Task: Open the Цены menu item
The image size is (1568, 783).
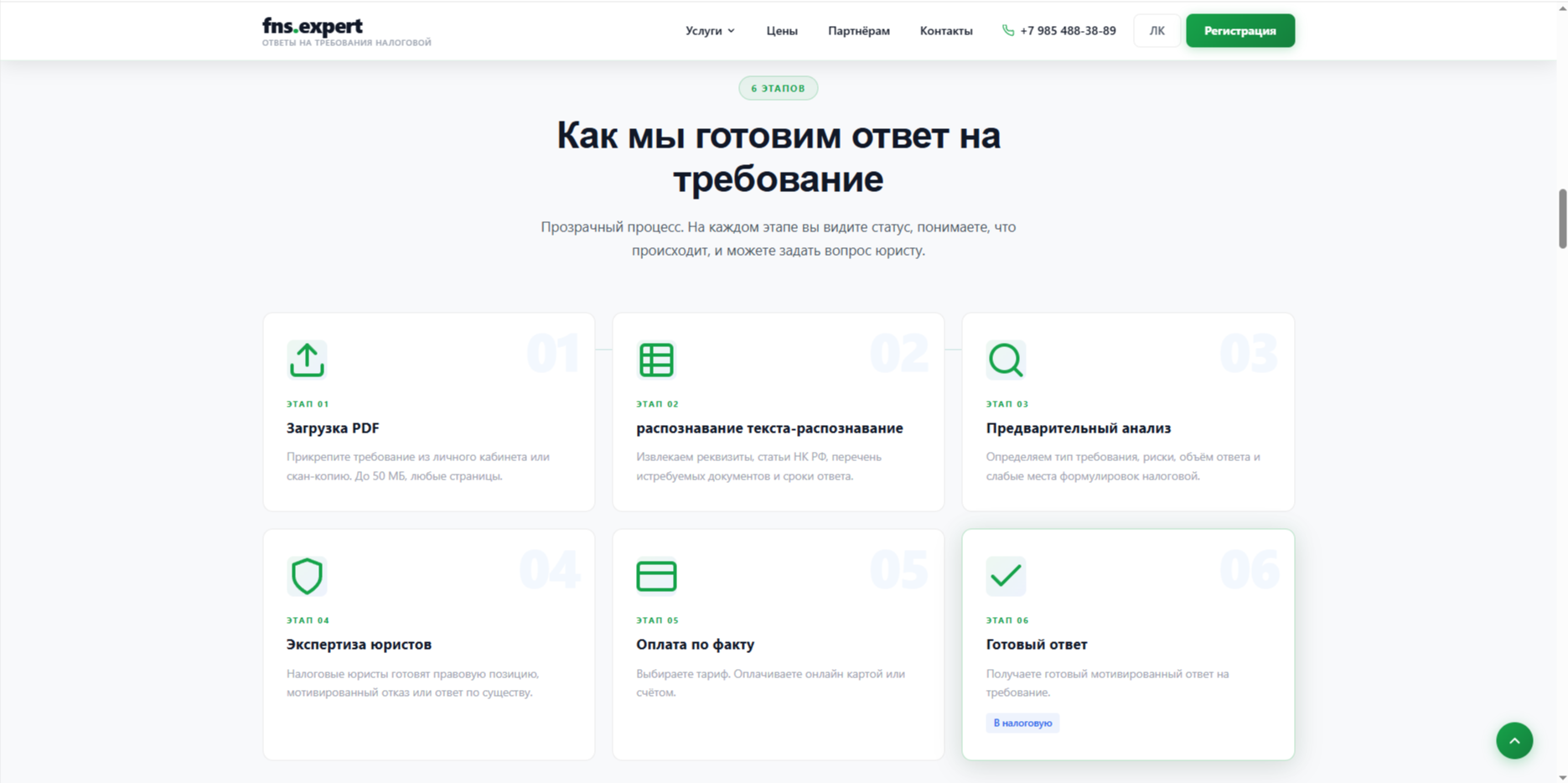Action: click(x=782, y=31)
